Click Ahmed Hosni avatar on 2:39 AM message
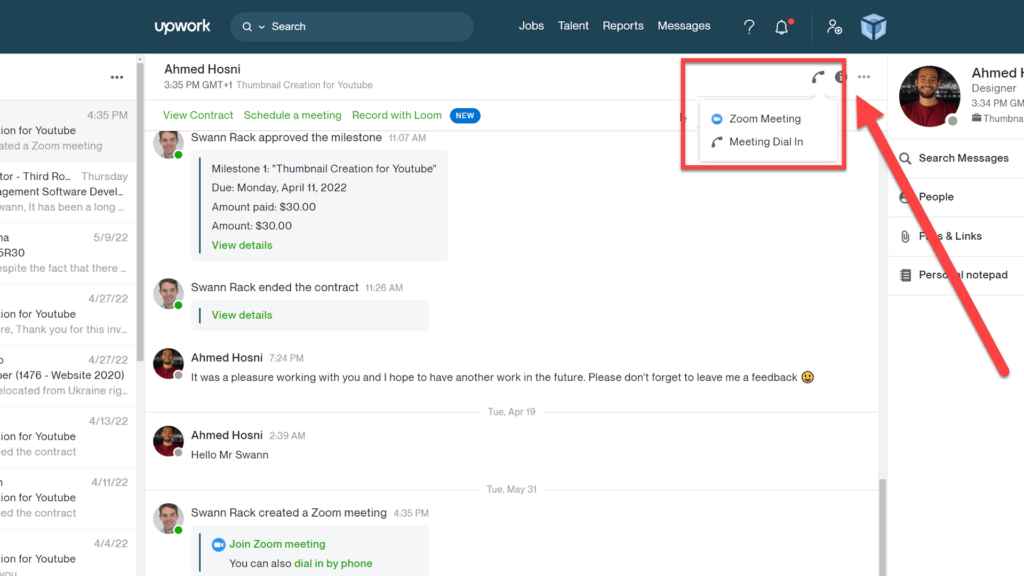1024x576 pixels. click(168, 441)
